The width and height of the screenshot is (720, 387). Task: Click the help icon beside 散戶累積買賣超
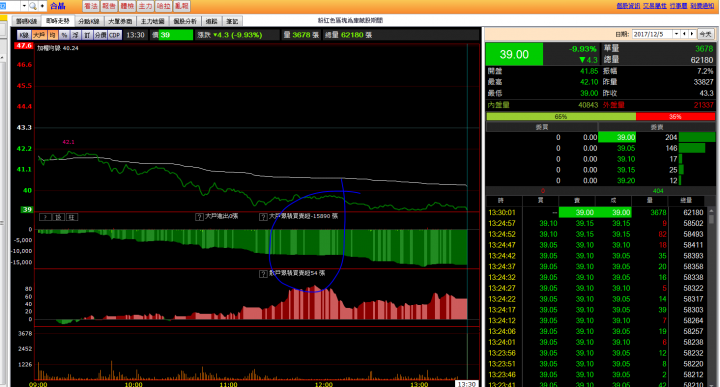tap(263, 274)
